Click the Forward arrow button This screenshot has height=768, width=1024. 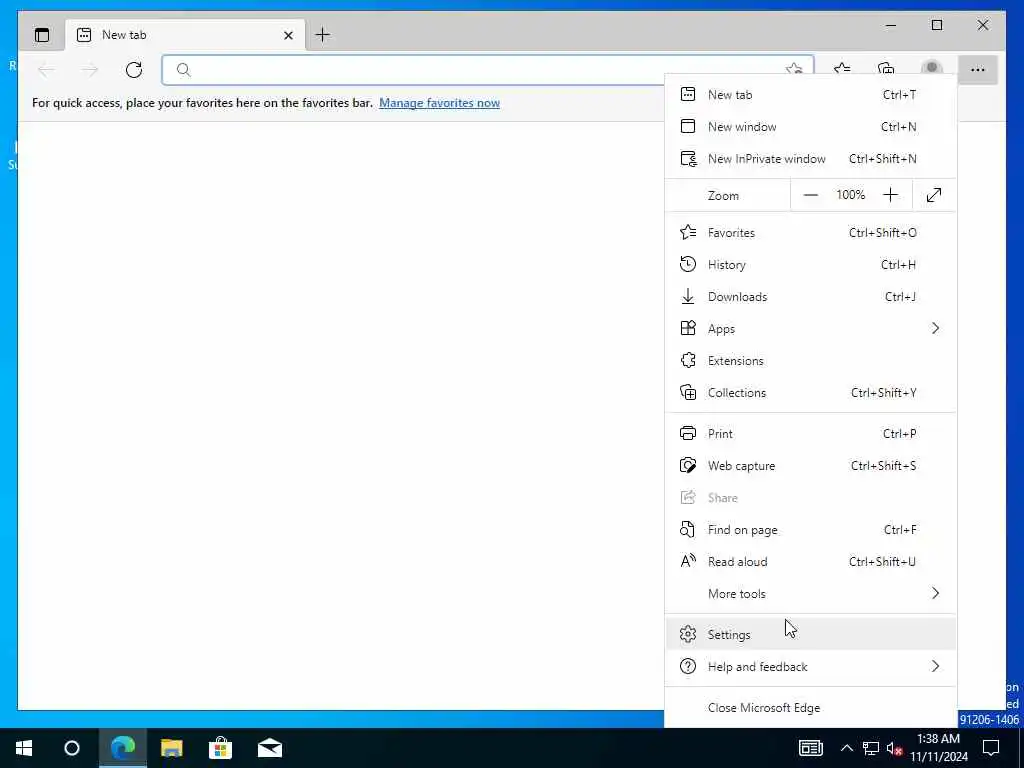90,70
